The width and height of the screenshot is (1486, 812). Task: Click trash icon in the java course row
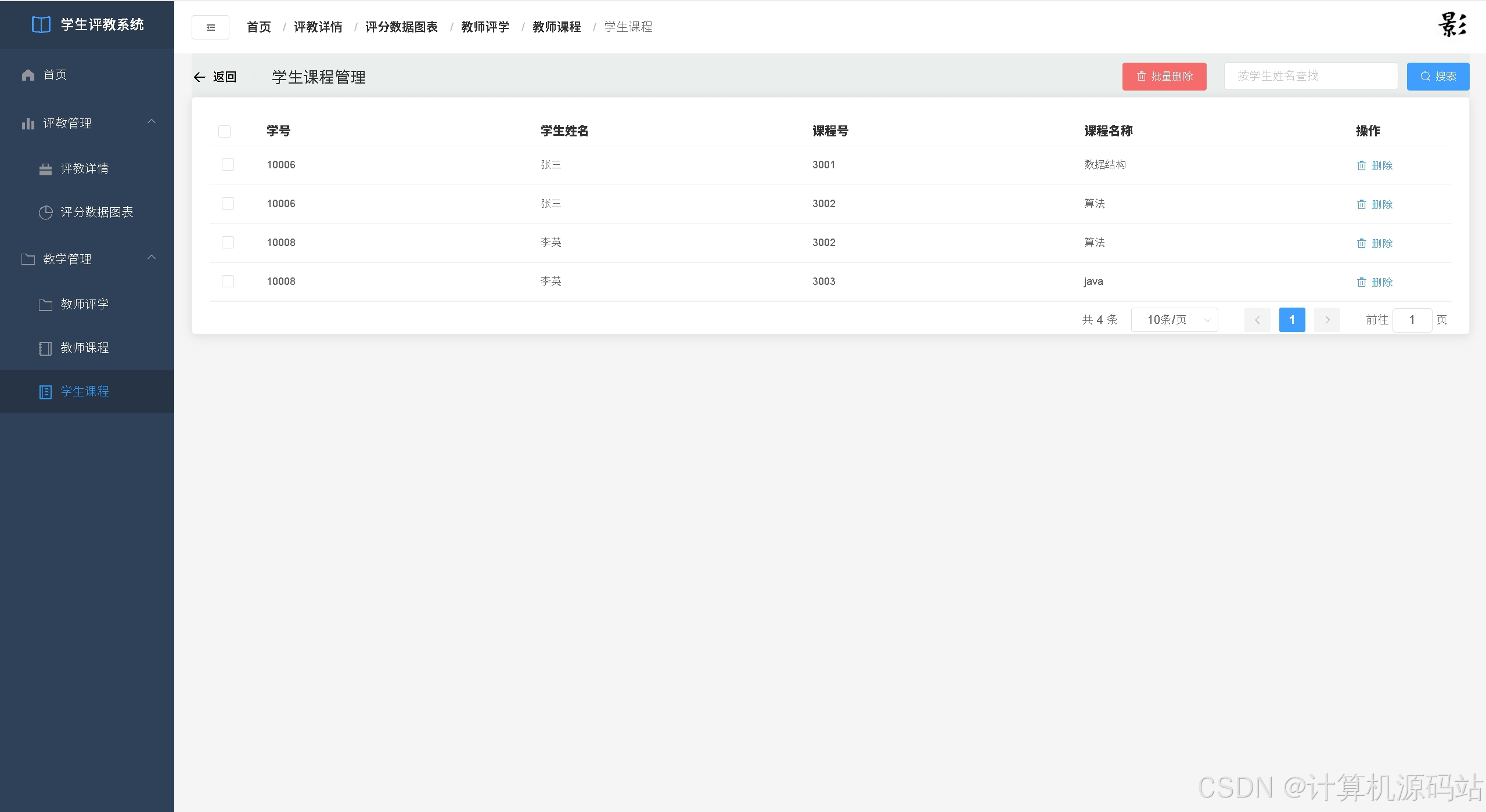(1361, 283)
